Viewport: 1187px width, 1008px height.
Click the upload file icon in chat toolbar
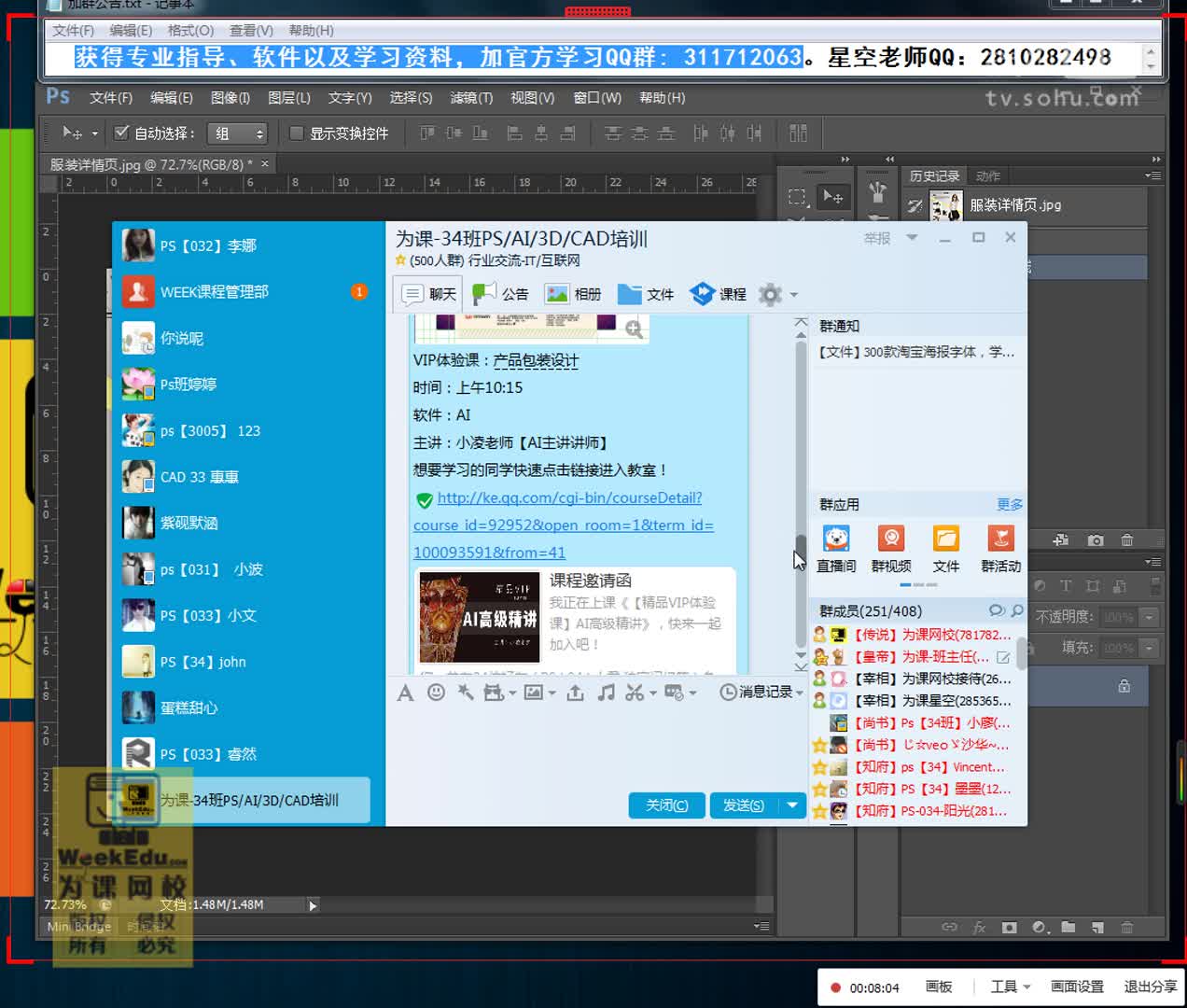pos(576,693)
